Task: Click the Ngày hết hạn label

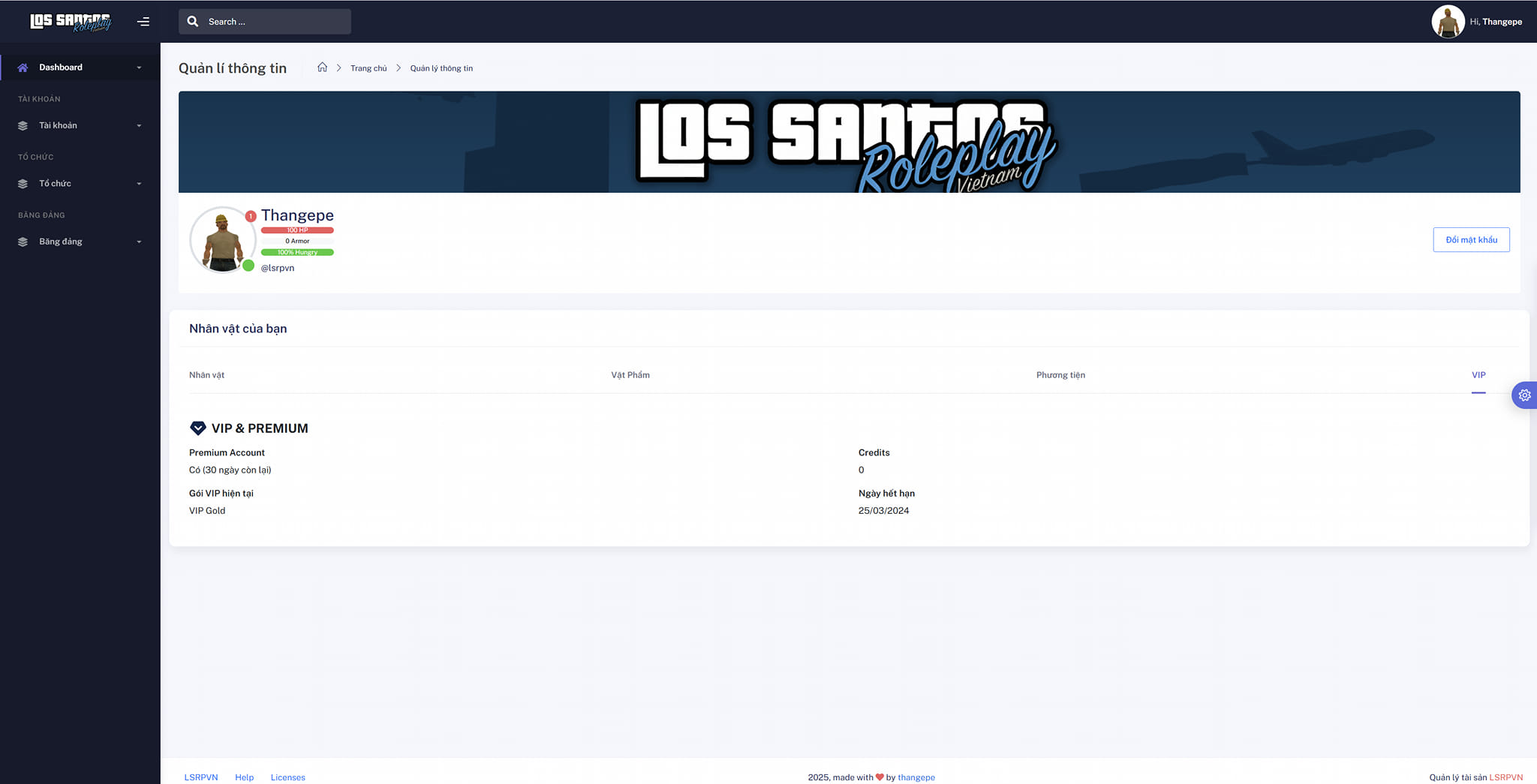Action: tap(886, 493)
